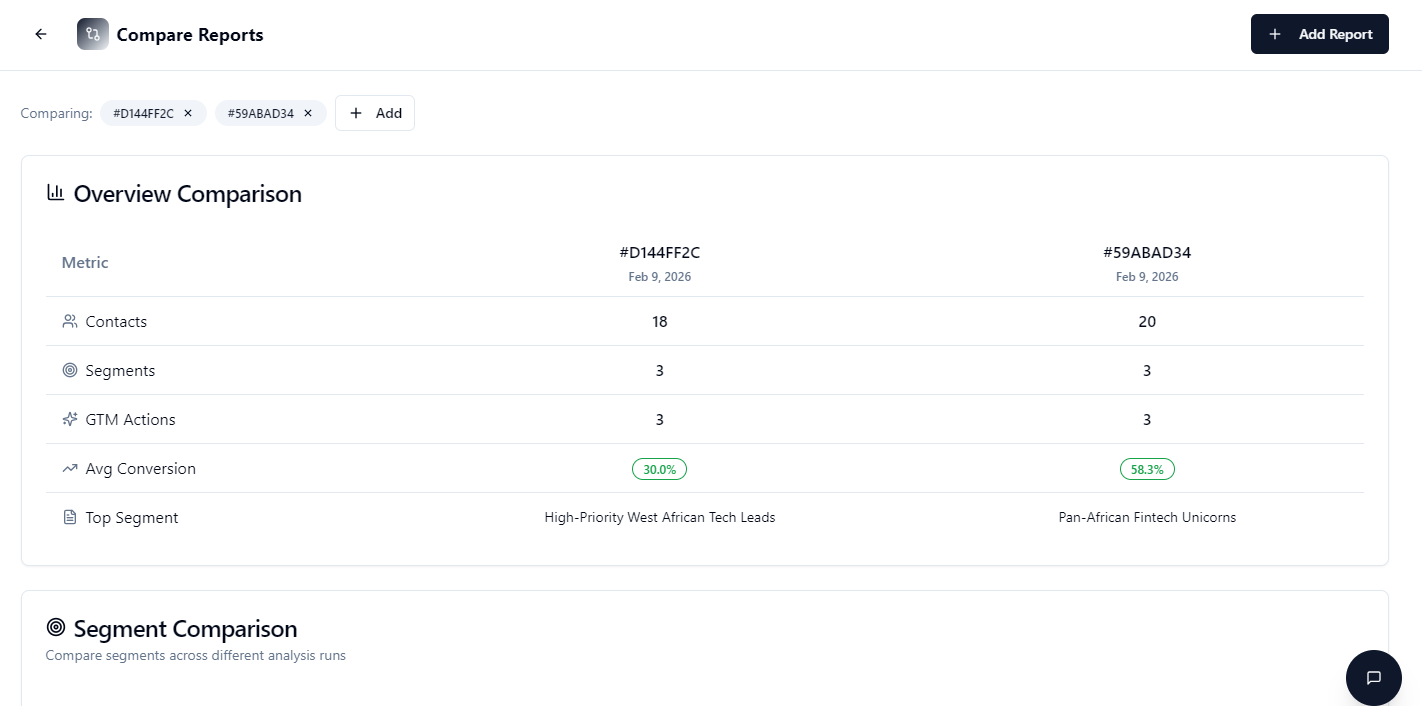Click the 58.3% conversion badge
This screenshot has height=706, width=1422.
pyautogui.click(x=1147, y=469)
